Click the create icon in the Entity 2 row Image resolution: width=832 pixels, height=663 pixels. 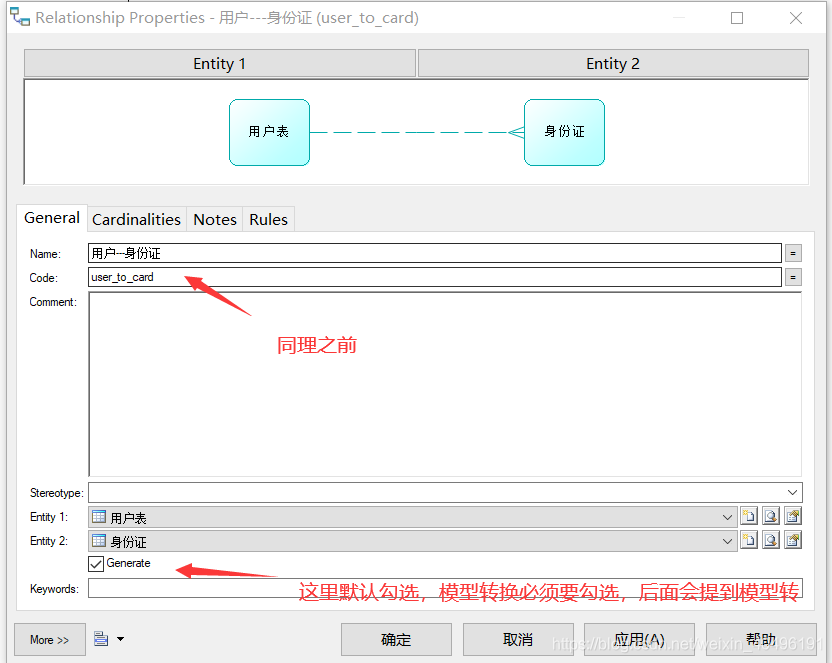(x=749, y=540)
